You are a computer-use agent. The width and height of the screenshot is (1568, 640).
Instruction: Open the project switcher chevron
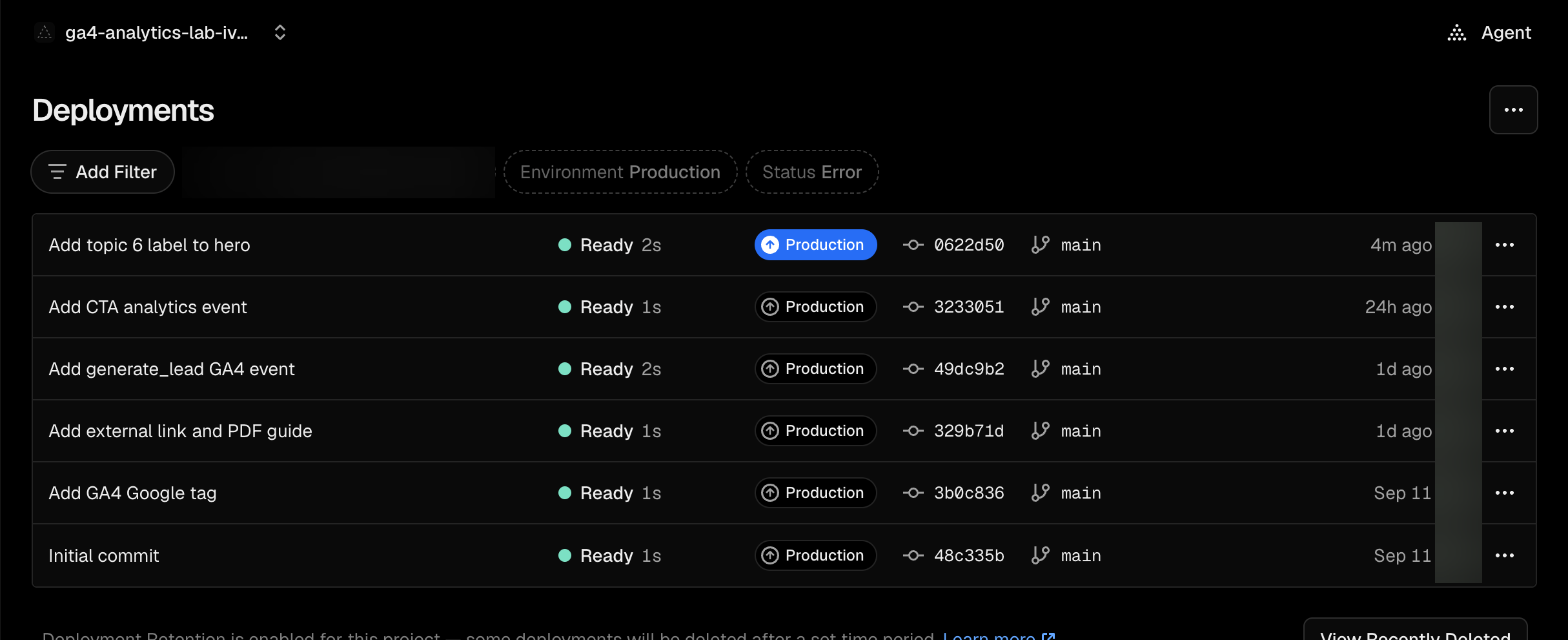point(280,32)
